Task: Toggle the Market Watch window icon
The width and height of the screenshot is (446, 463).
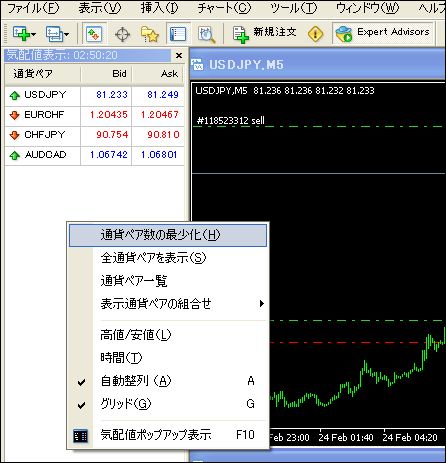Action: (x=94, y=34)
